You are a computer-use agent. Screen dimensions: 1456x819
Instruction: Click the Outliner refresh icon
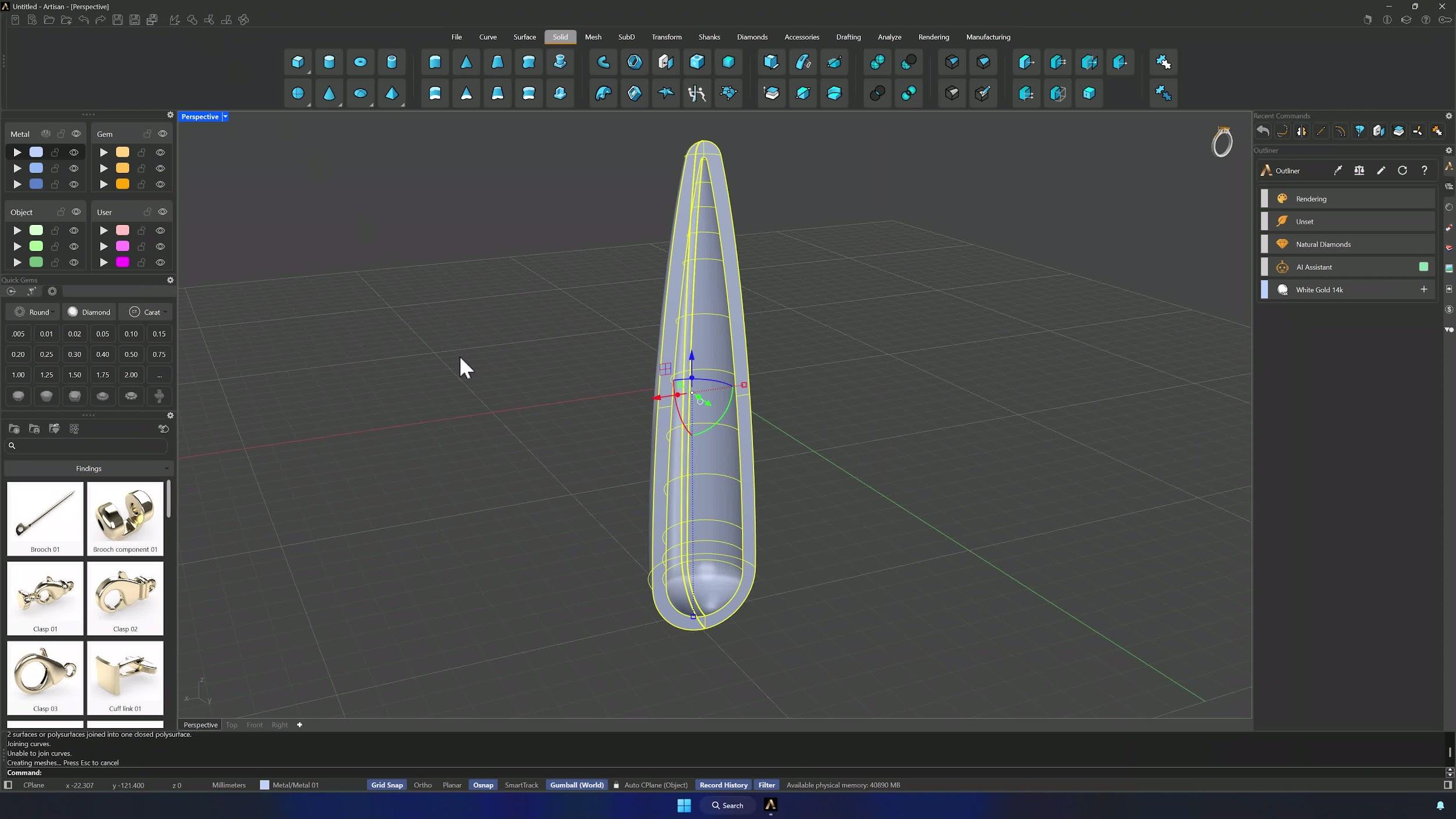(1402, 171)
